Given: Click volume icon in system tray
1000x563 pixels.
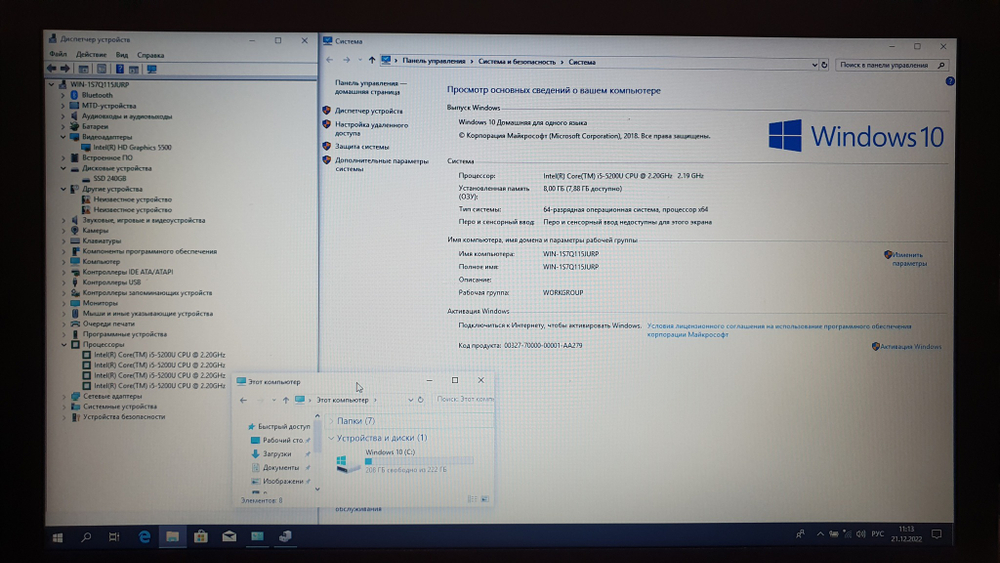Looking at the screenshot, I should [861, 534].
